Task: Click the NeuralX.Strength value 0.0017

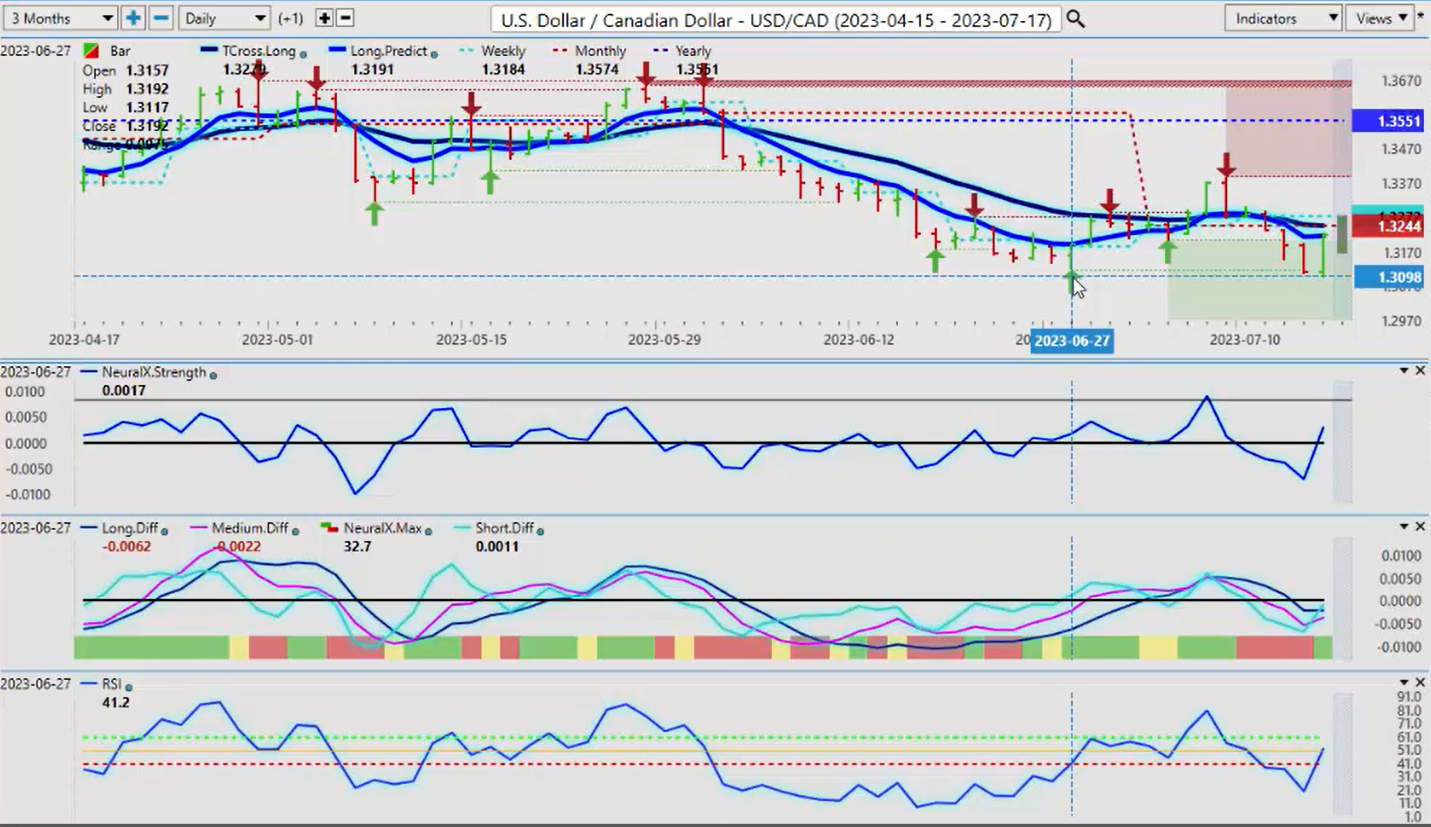Action: point(124,390)
